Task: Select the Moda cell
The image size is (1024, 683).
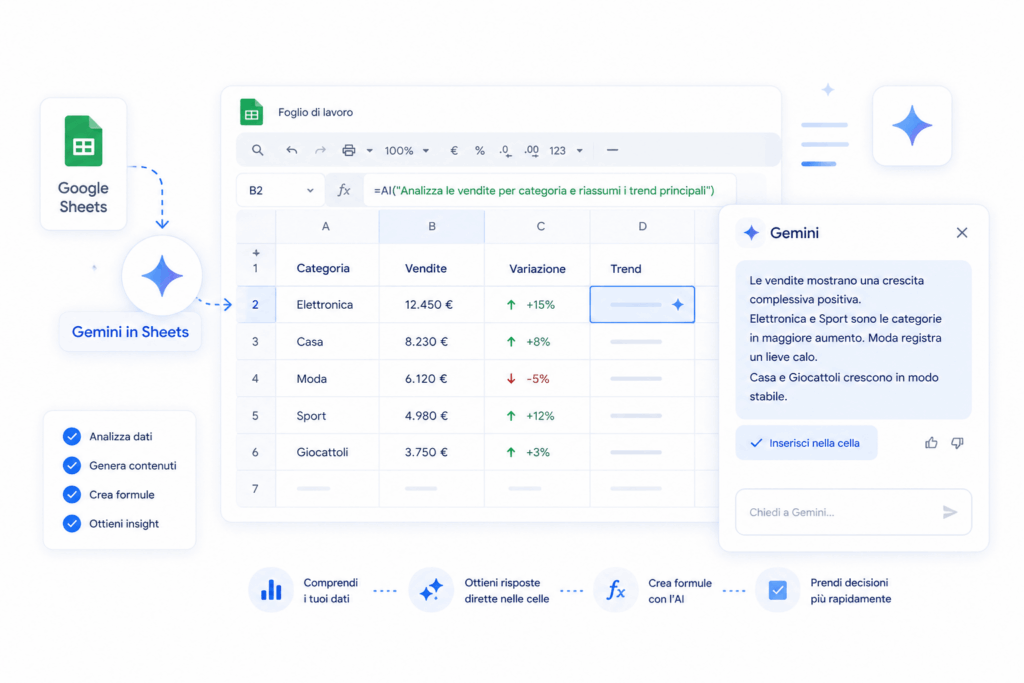Action: point(327,379)
